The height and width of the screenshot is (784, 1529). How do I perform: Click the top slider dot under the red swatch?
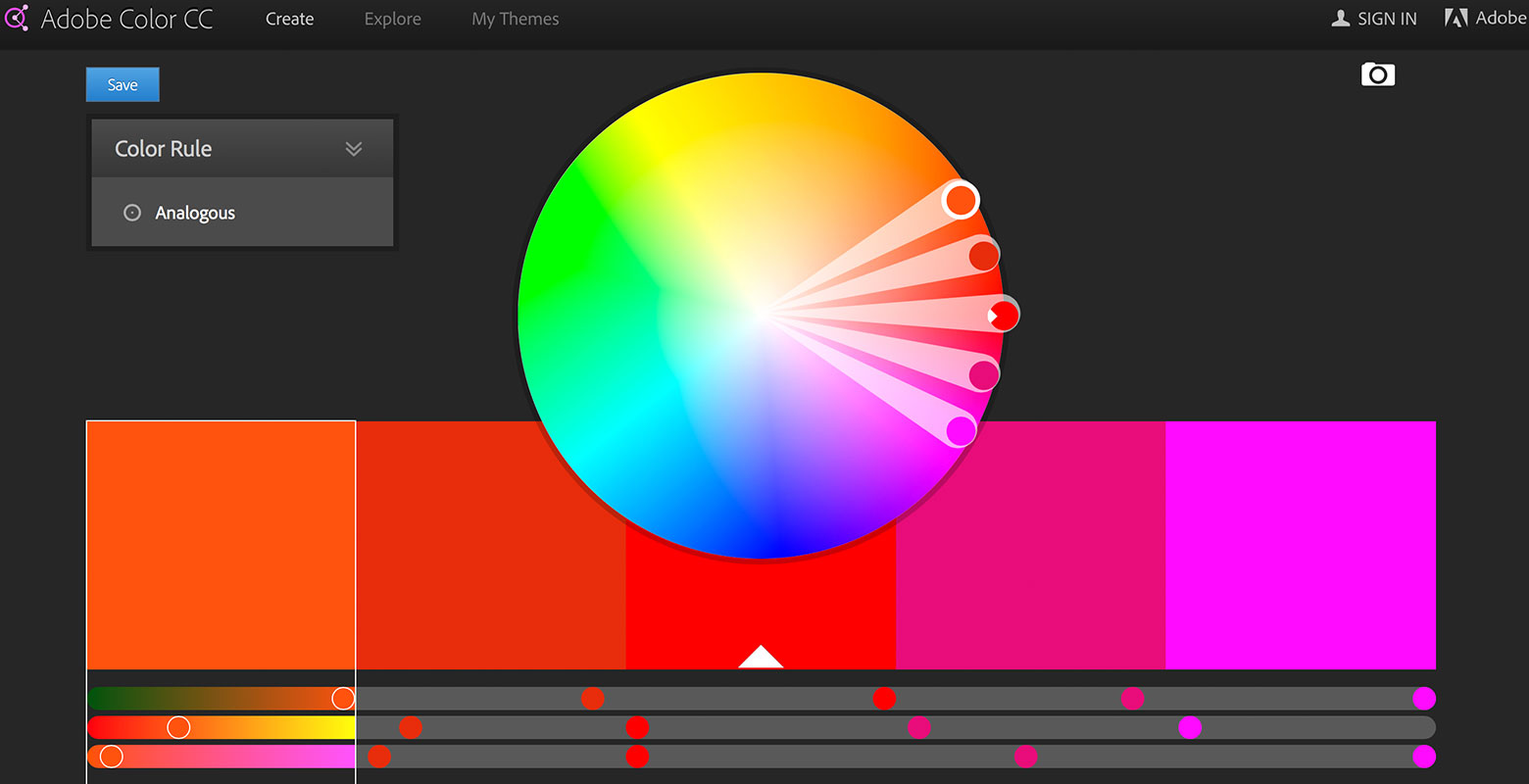884,698
